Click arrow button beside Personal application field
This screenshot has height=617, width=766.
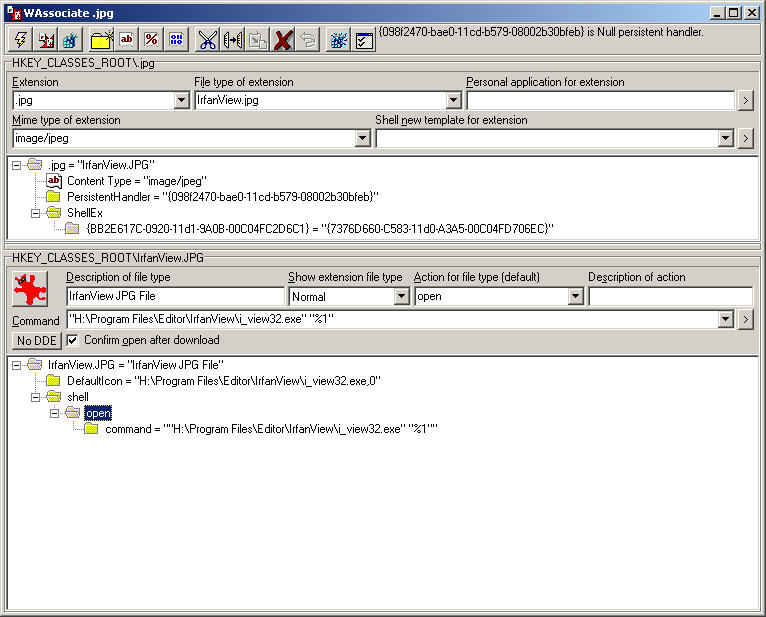tap(745, 101)
